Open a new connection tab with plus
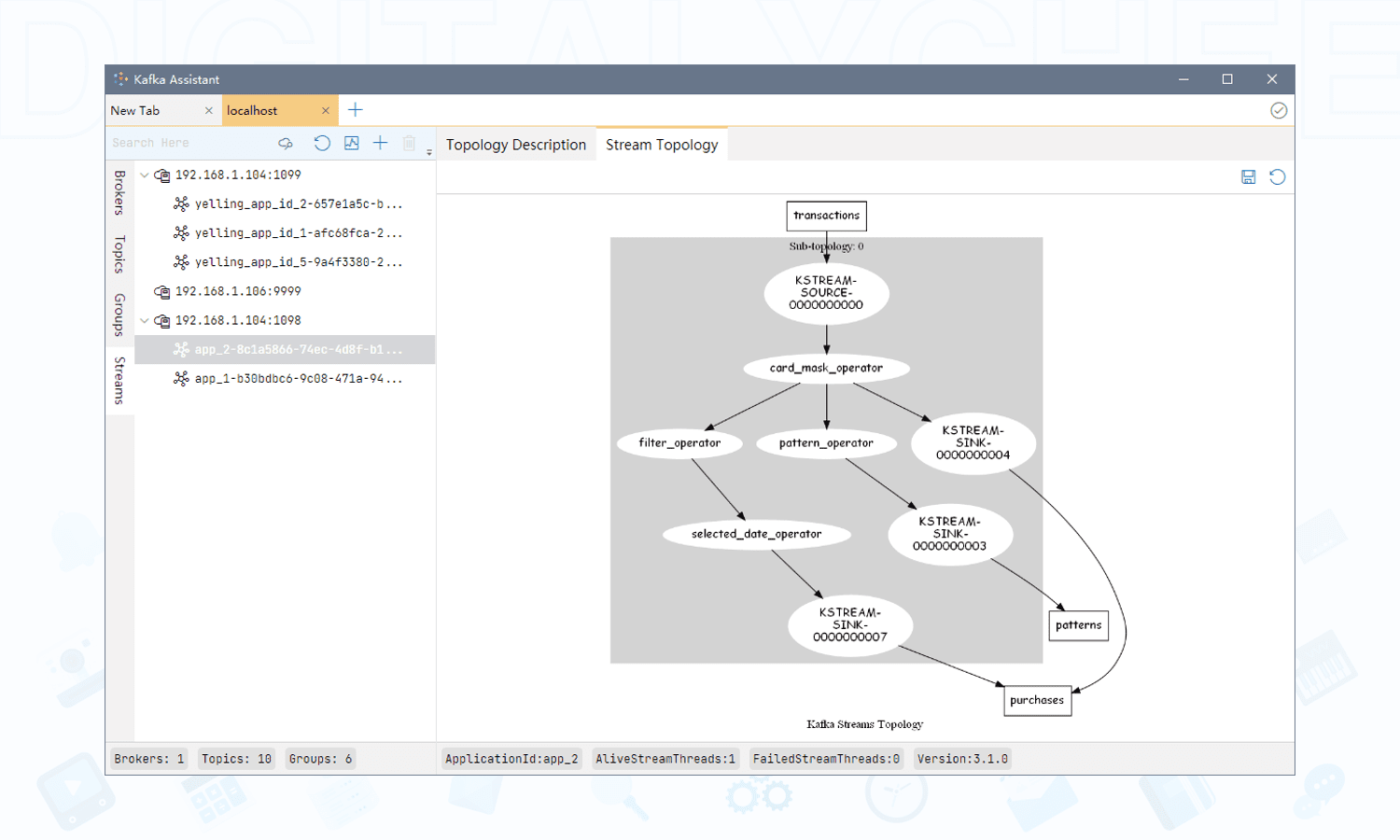This screenshot has height=840, width=1400. pos(355,110)
